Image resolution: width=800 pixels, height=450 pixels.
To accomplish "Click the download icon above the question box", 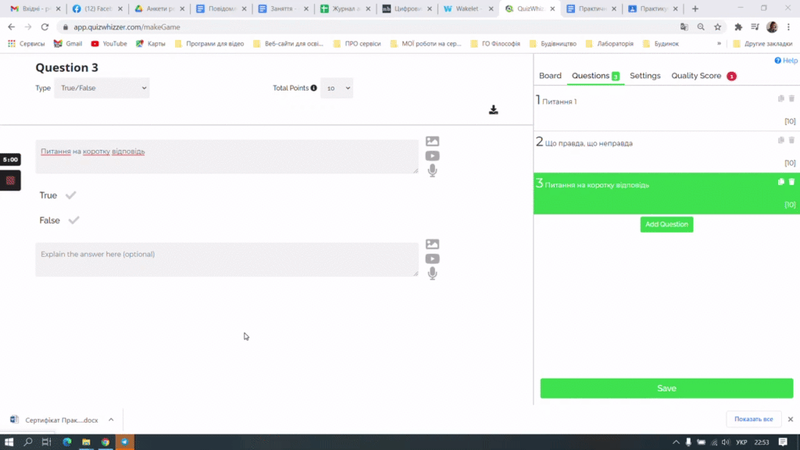I will pyautogui.click(x=493, y=110).
